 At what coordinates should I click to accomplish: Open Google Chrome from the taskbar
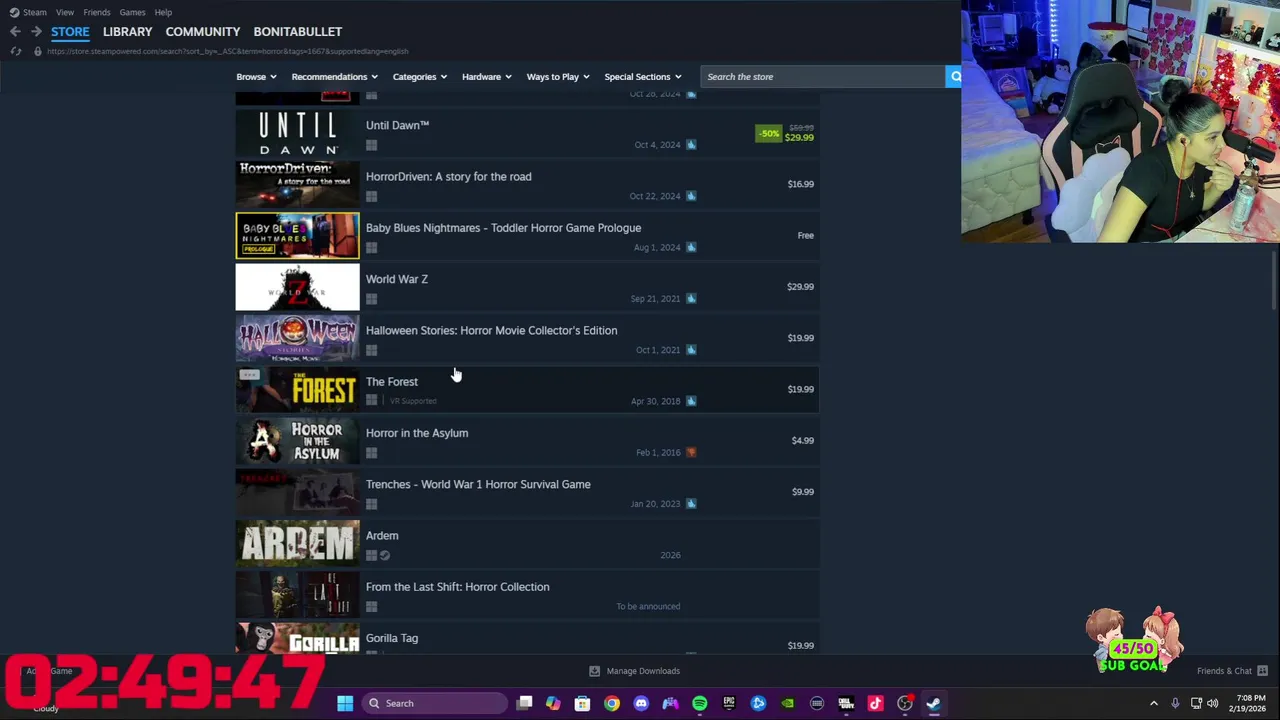[611, 703]
